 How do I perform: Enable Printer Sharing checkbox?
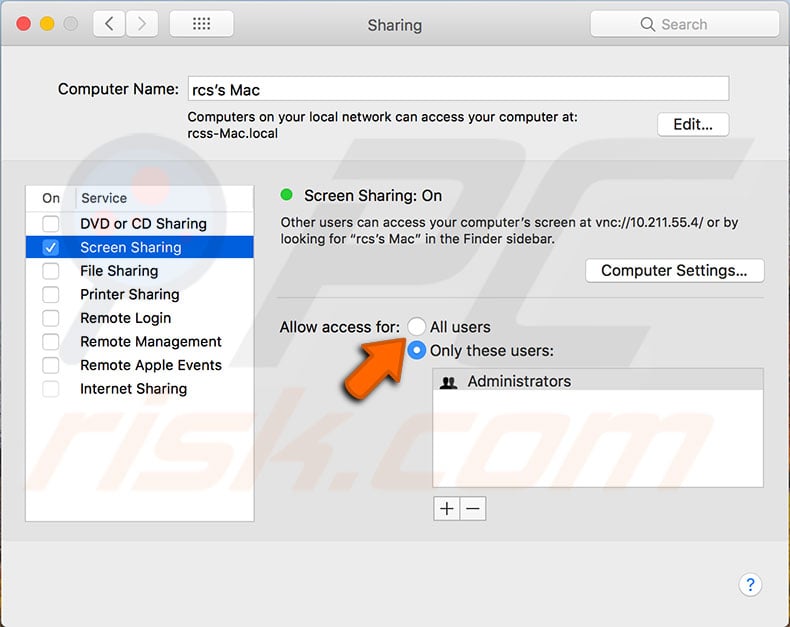(x=50, y=294)
